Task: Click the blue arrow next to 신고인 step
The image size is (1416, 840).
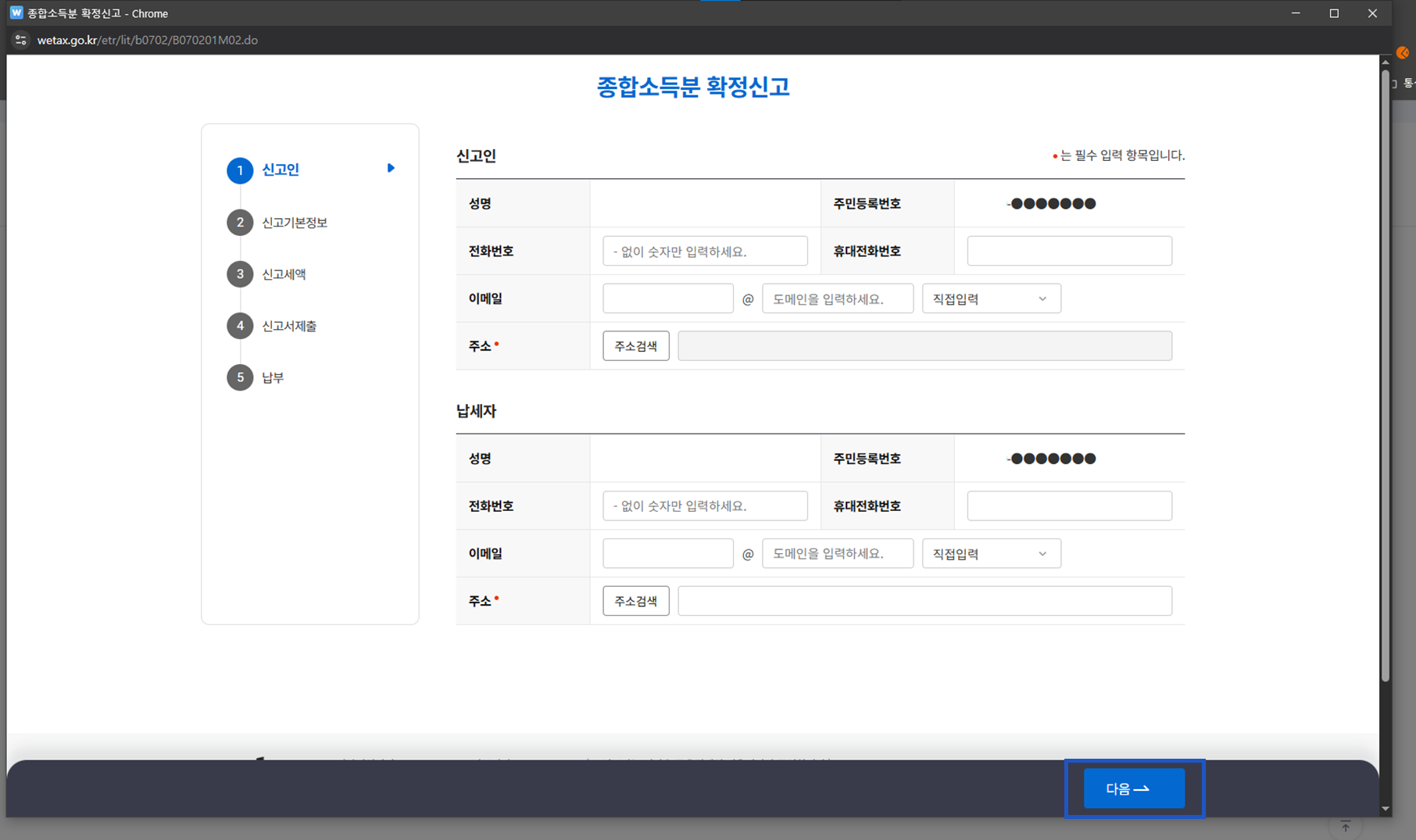Action: (391, 168)
